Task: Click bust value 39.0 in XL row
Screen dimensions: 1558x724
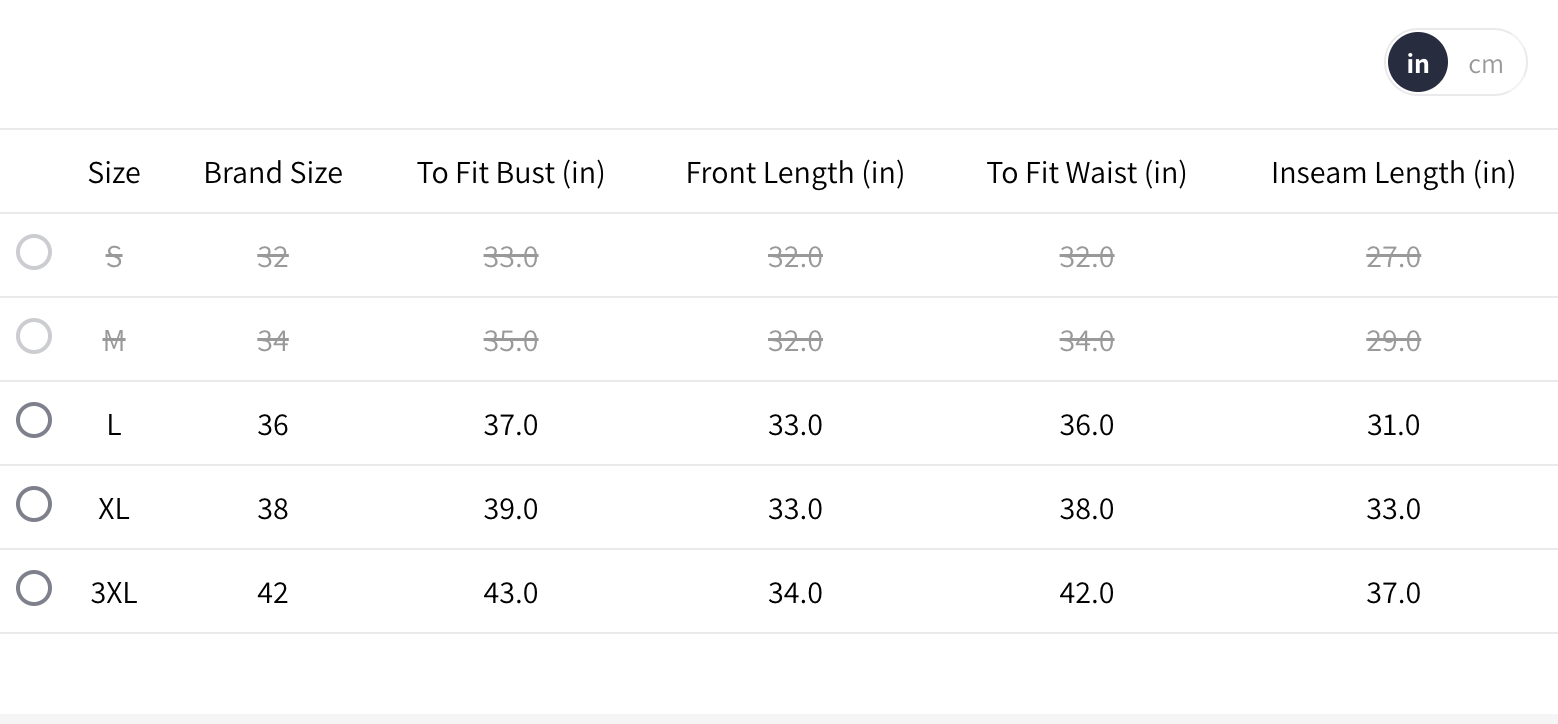Action: coord(511,509)
